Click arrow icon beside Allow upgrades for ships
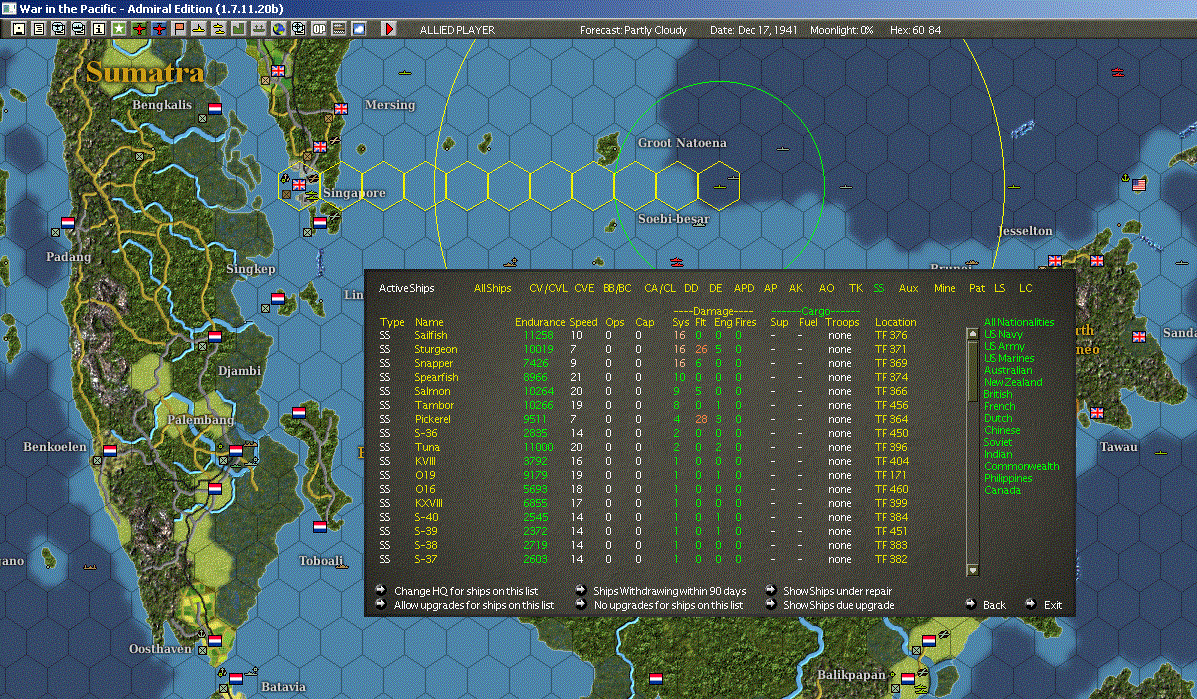The width and height of the screenshot is (1197, 699). tap(380, 604)
